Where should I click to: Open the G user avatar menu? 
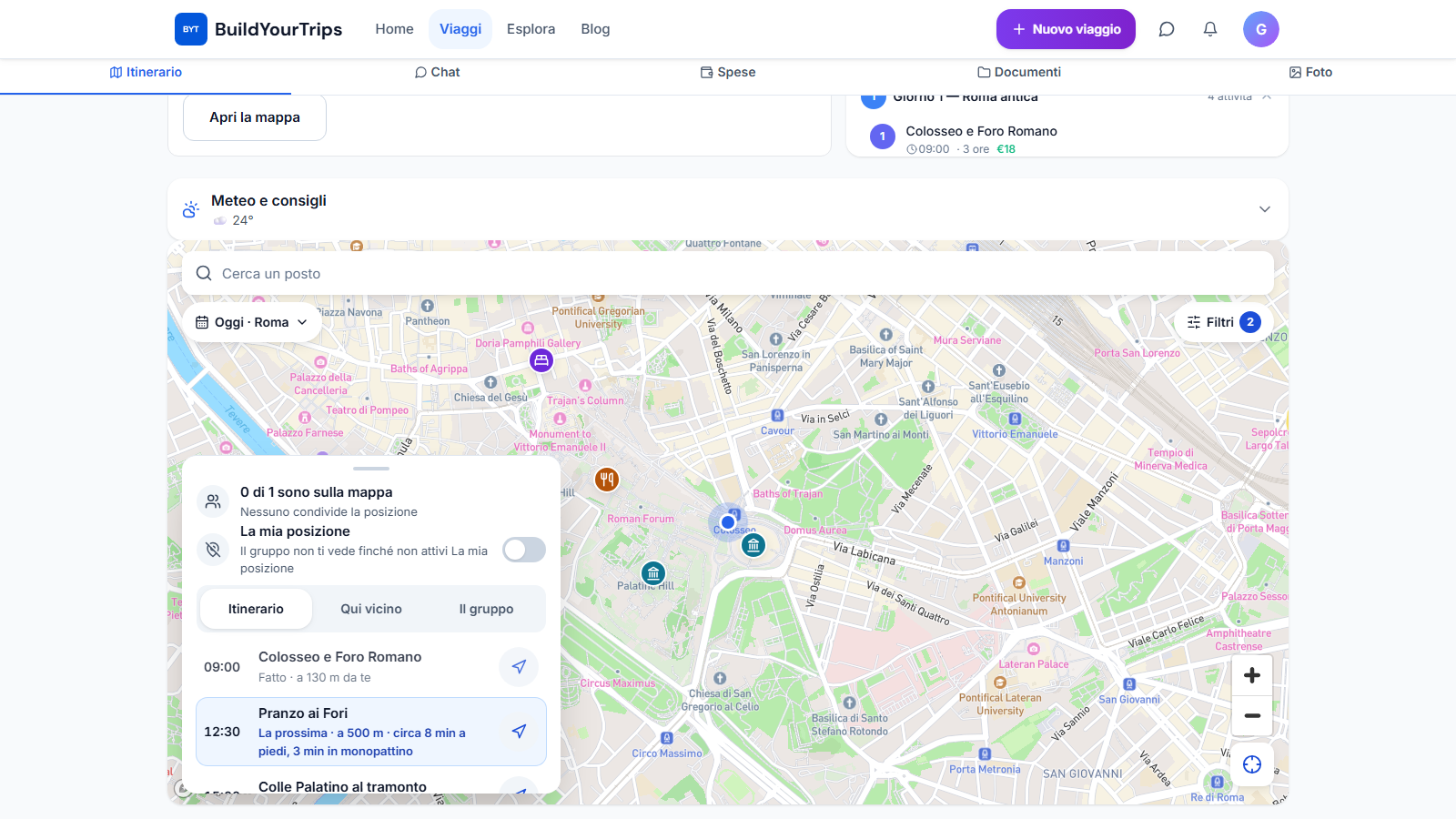click(x=1261, y=29)
